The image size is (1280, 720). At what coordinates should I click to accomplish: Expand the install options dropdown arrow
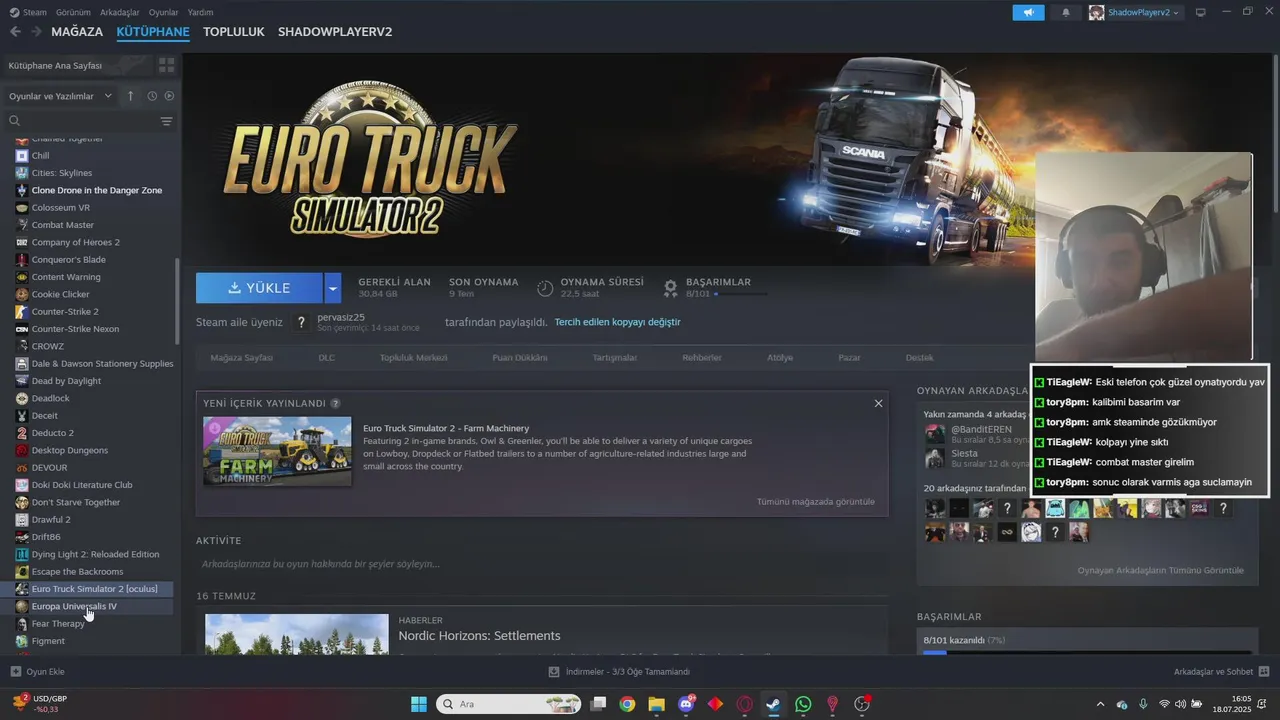tap(333, 288)
